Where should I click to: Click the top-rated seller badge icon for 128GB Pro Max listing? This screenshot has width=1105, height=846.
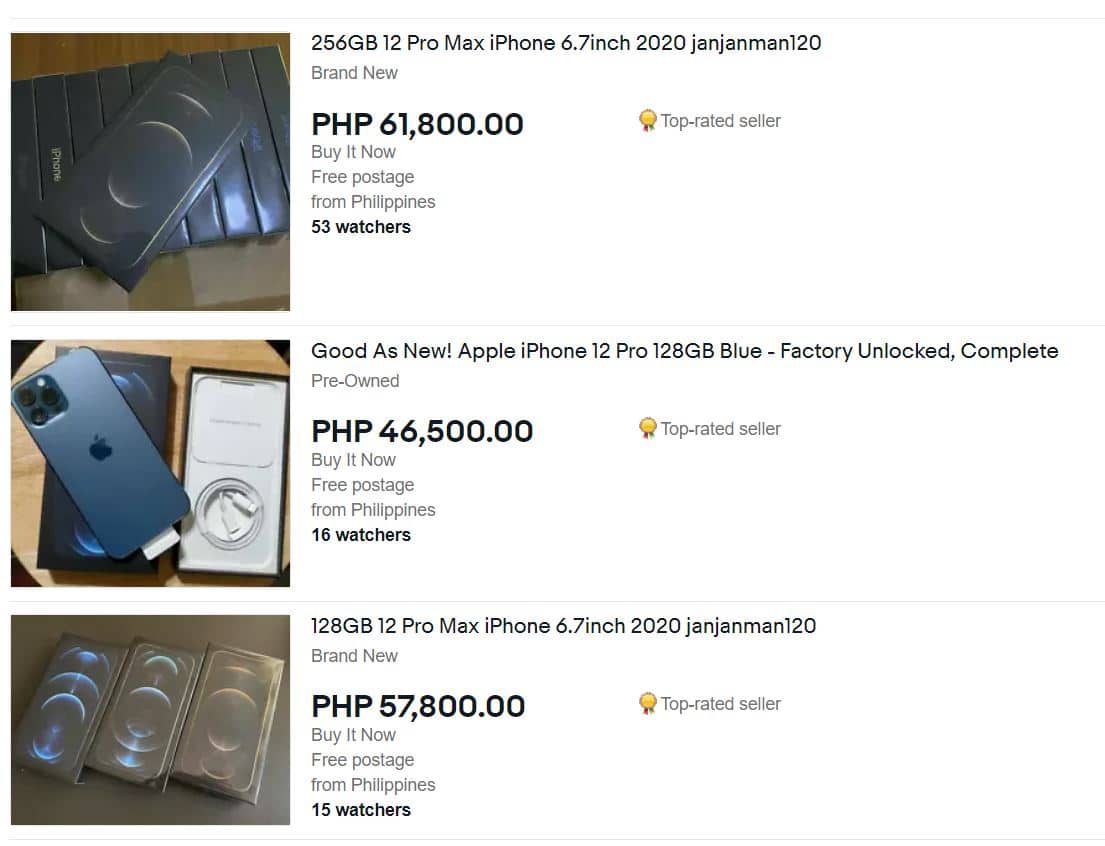647,704
